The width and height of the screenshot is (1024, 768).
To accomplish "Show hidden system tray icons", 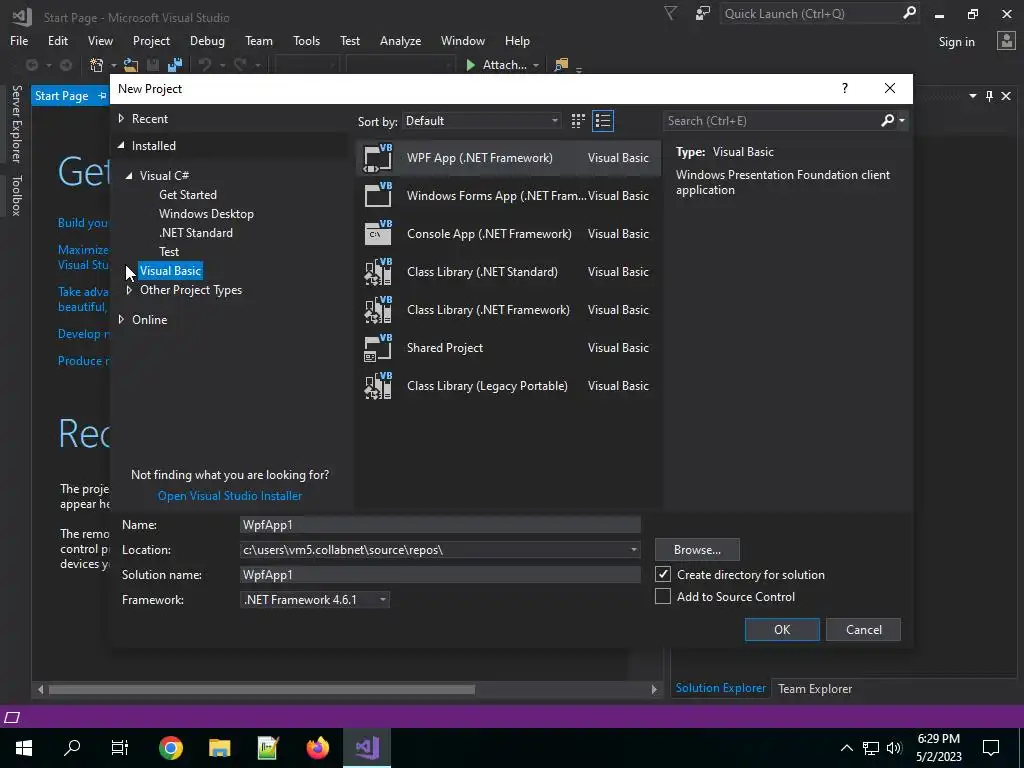I will 846,748.
